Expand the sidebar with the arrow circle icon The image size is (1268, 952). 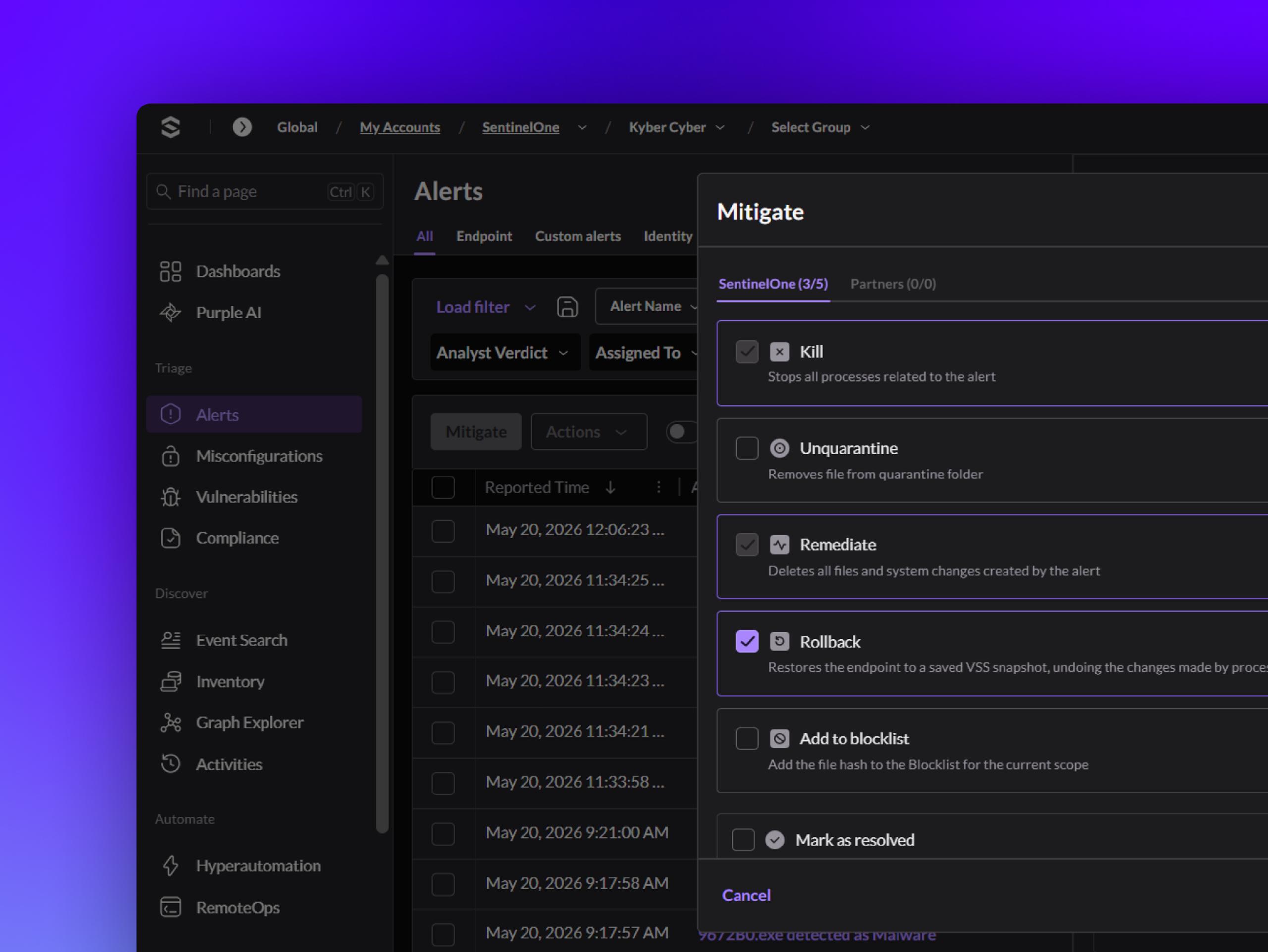coord(242,127)
